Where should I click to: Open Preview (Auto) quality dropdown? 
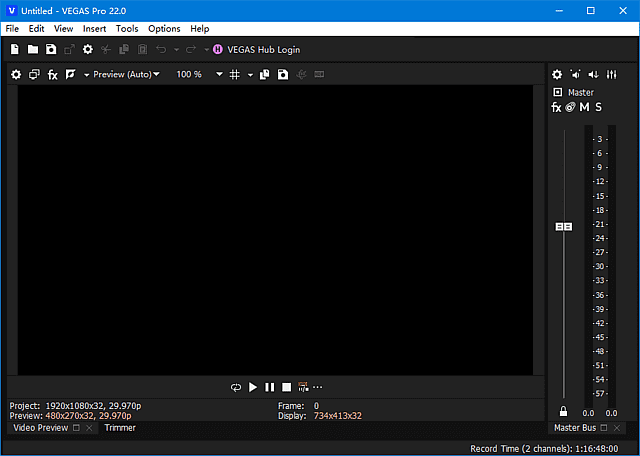pos(126,75)
